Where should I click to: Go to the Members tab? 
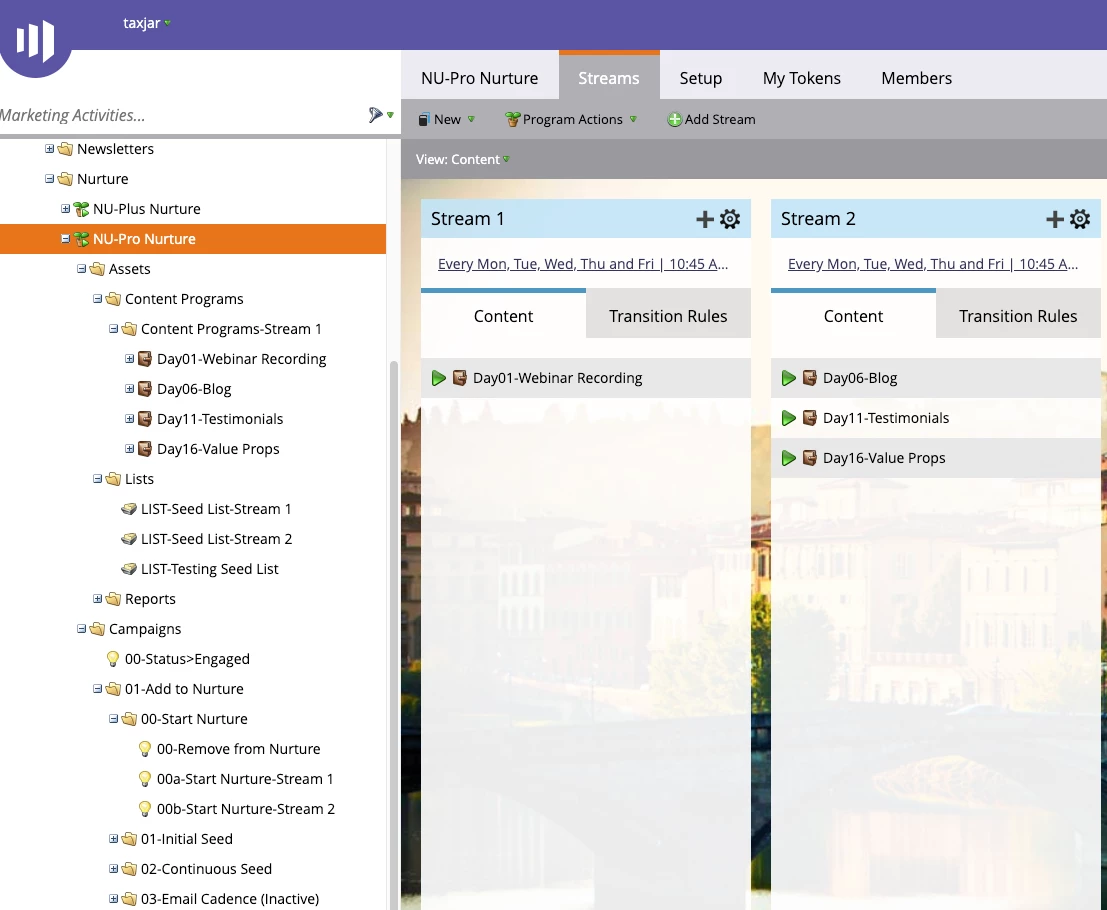(916, 78)
